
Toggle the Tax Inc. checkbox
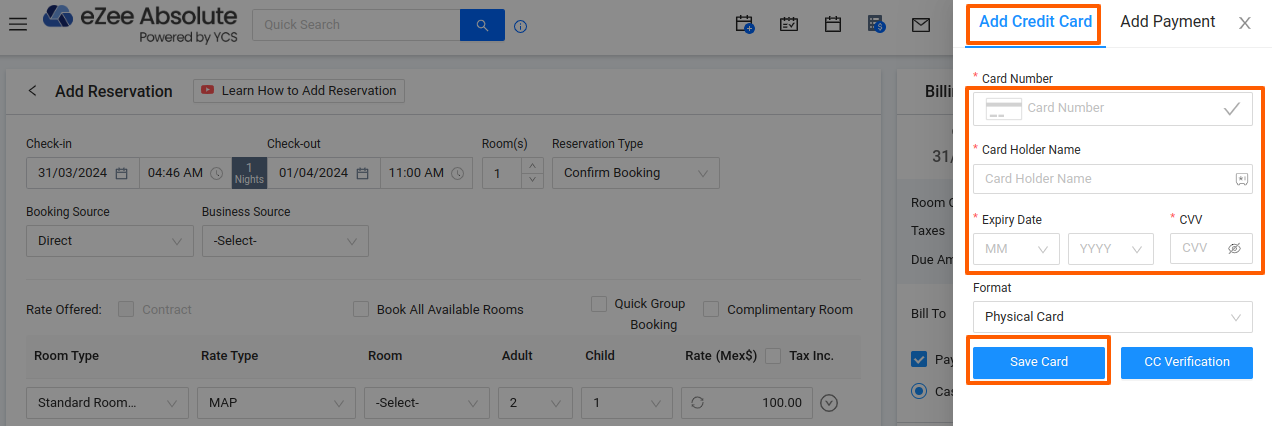(773, 355)
